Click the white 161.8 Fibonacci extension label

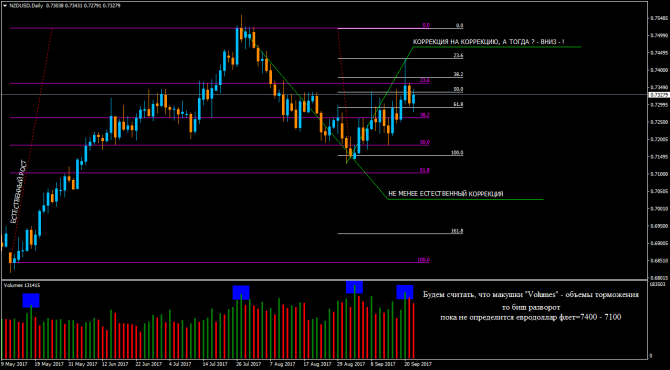457,231
